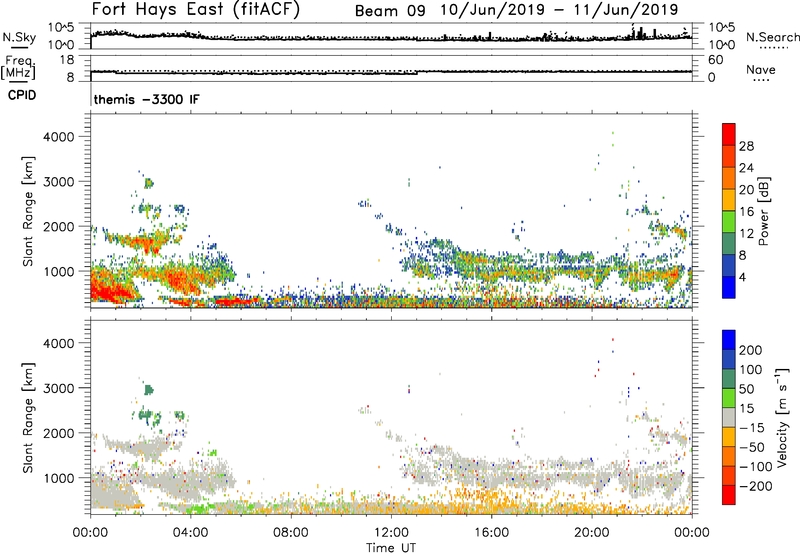Click the '28' power colorbar value

pos(746,146)
